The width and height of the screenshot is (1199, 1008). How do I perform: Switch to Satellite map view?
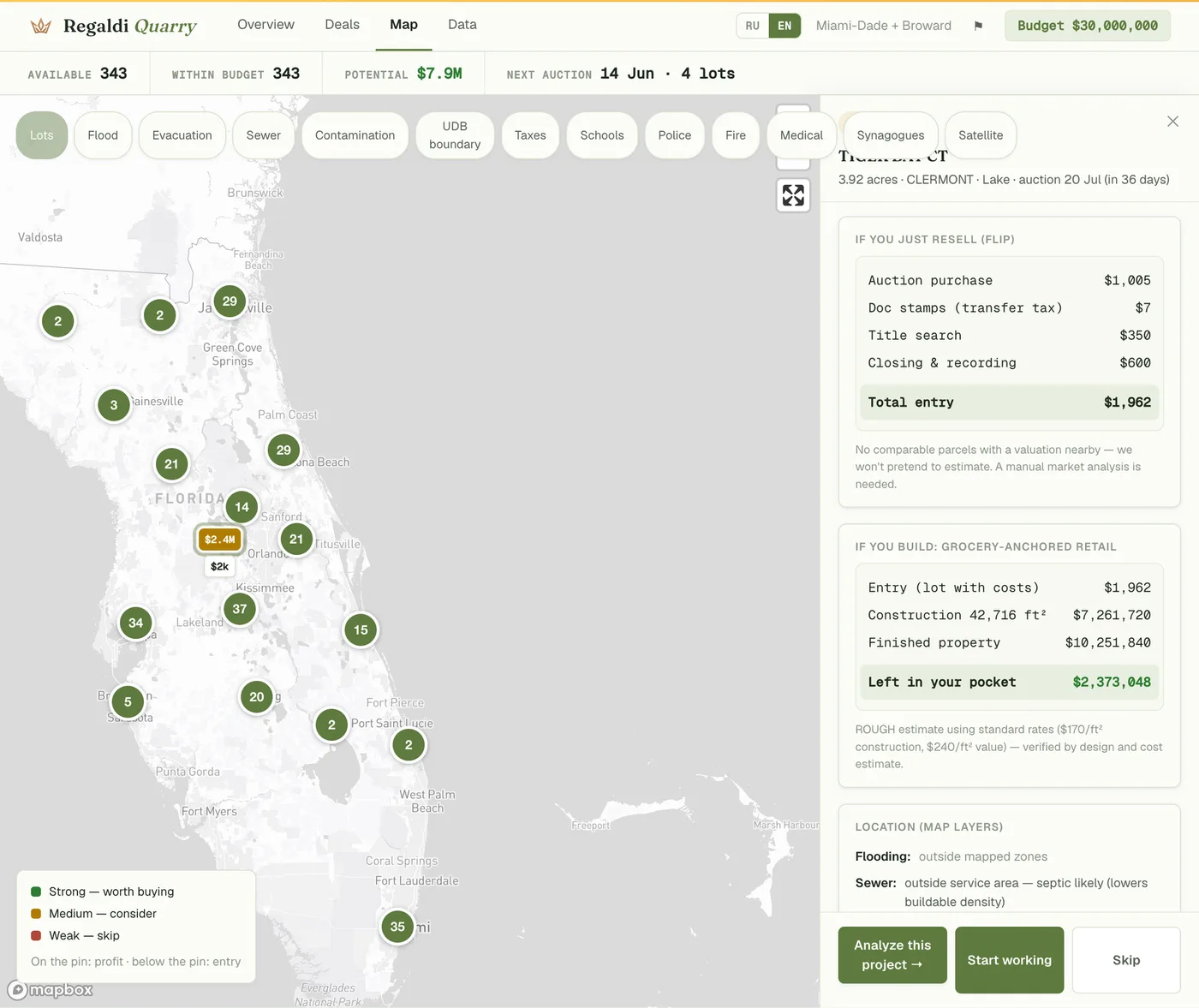click(981, 135)
